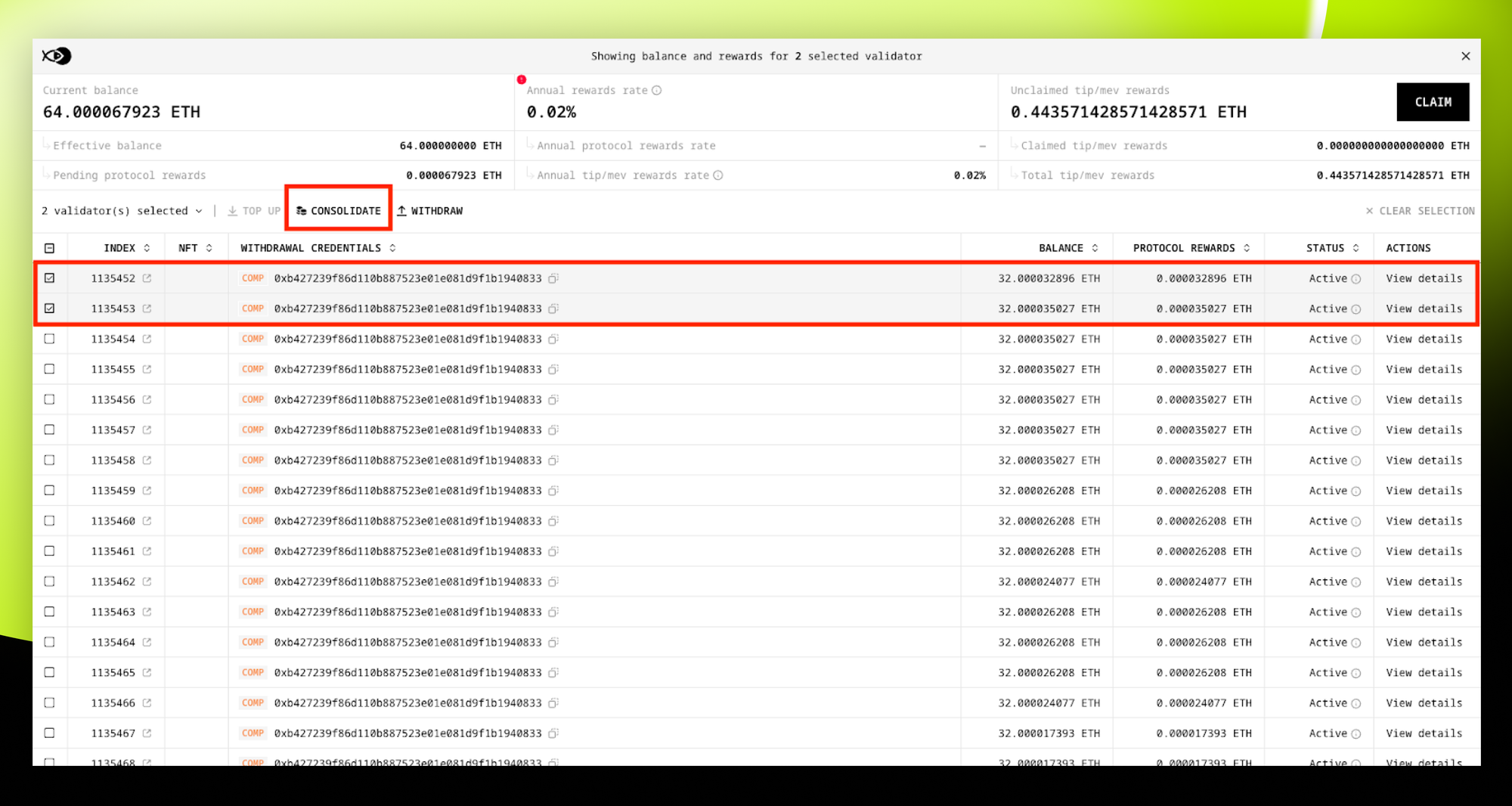Uncheck validator 1135453 checkbox
The image size is (1512, 806).
[50, 308]
